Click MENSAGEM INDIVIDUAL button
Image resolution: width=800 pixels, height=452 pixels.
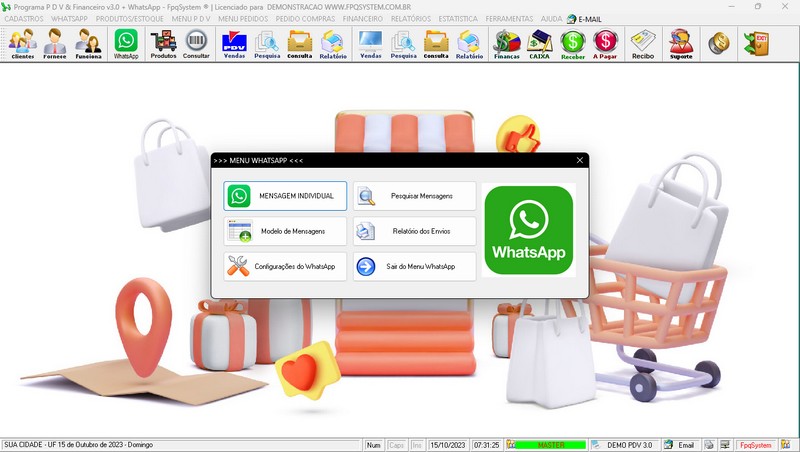pyautogui.click(x=285, y=196)
